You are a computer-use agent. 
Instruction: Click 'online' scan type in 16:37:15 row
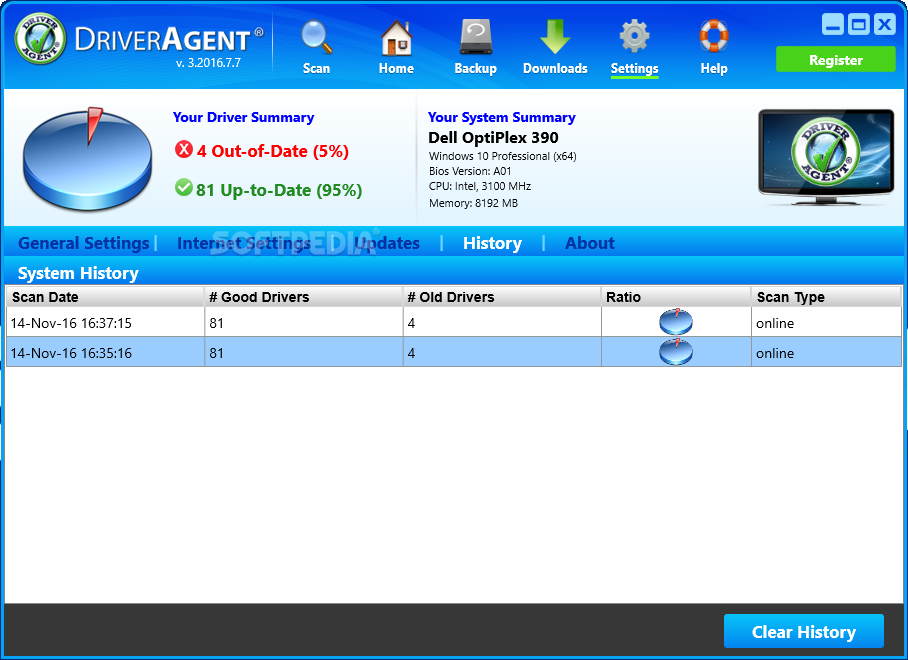click(x=775, y=324)
